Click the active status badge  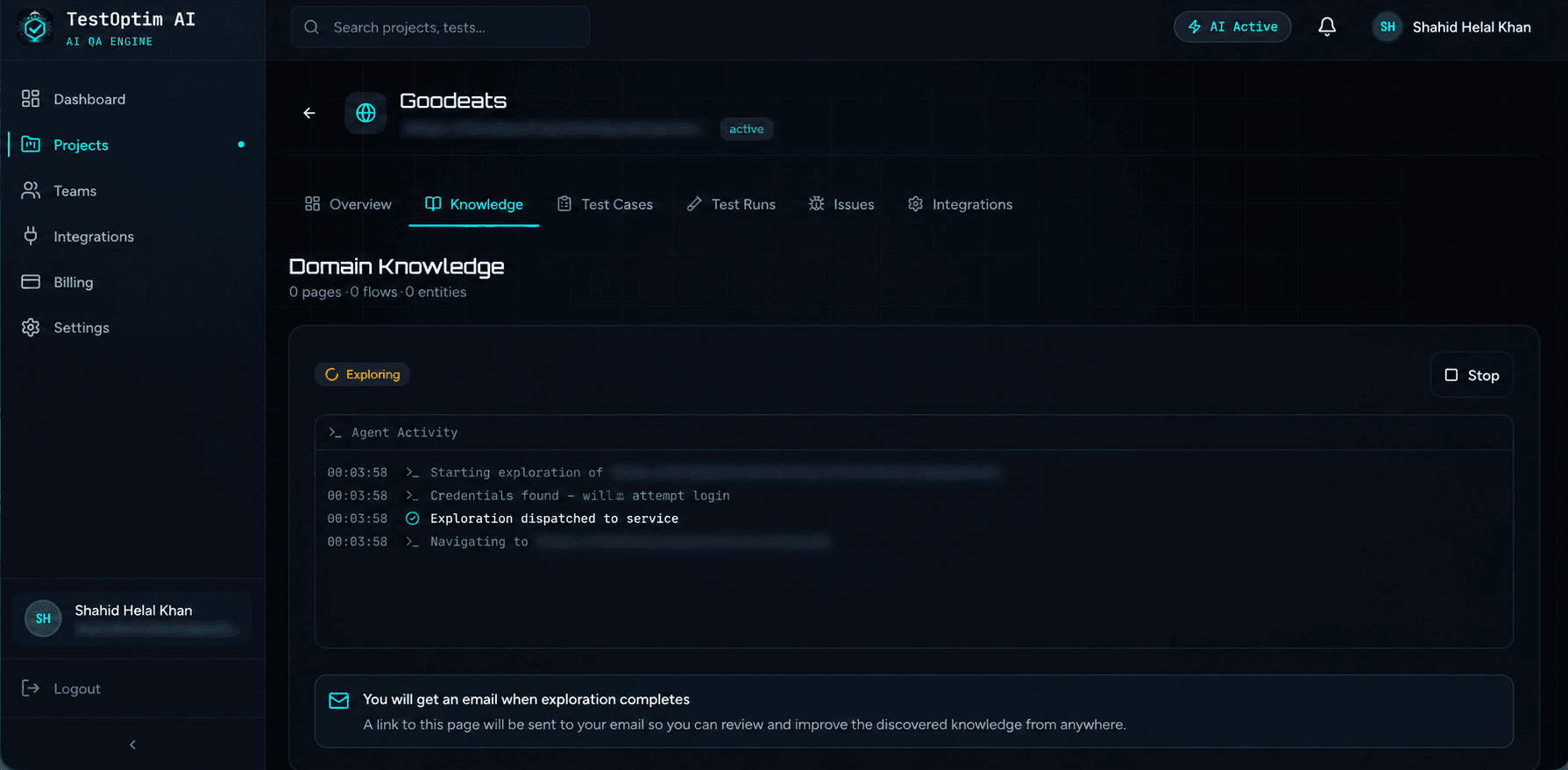pyautogui.click(x=746, y=129)
